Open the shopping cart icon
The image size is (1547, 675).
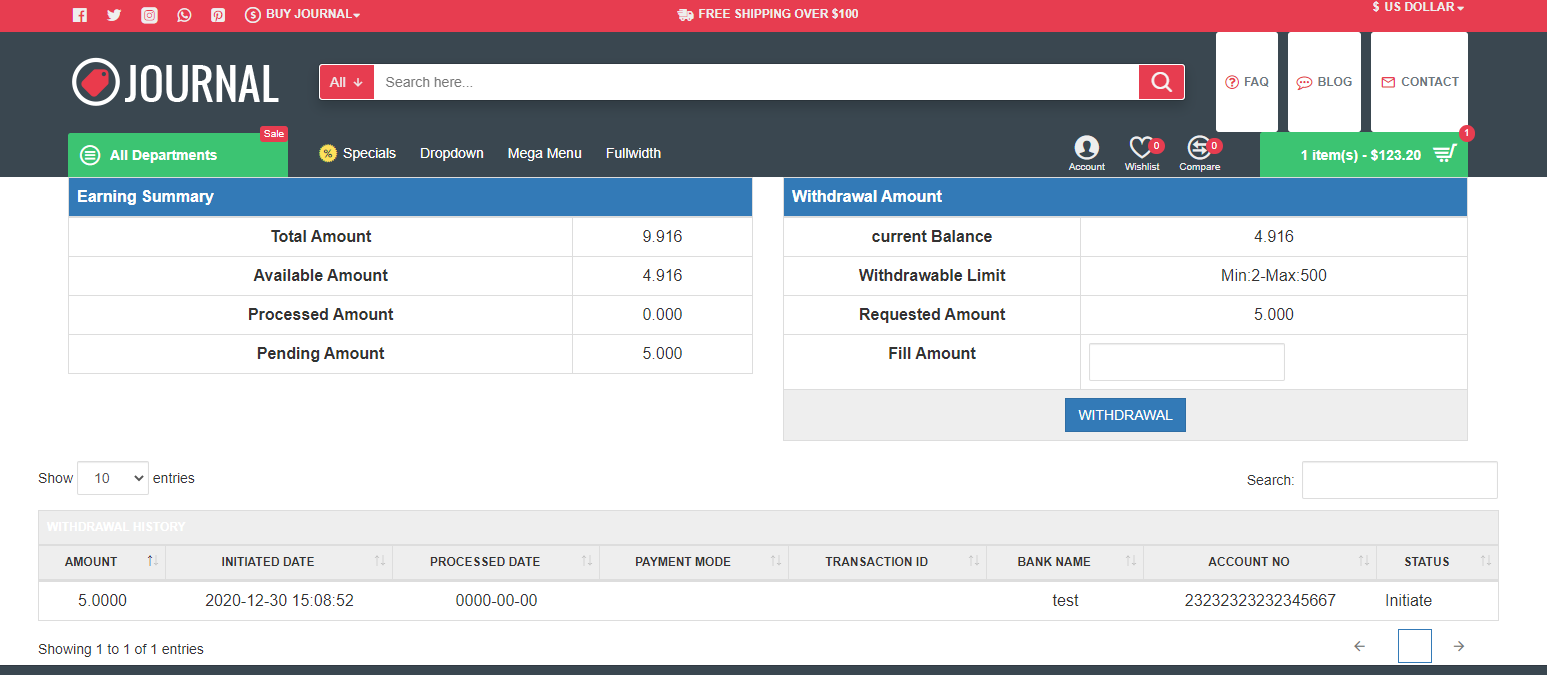[x=1443, y=153]
